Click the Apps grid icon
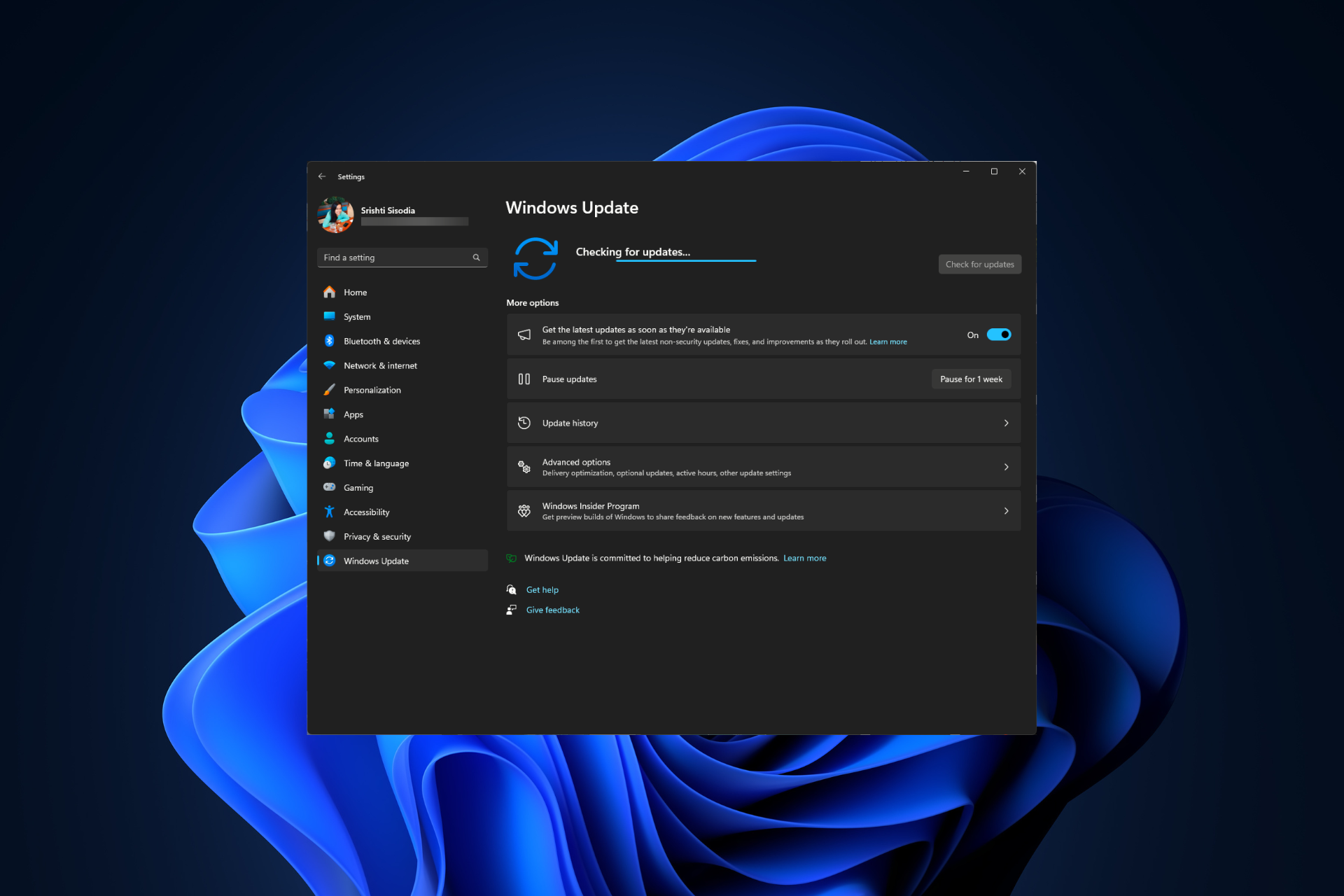1344x896 pixels. pyautogui.click(x=329, y=414)
